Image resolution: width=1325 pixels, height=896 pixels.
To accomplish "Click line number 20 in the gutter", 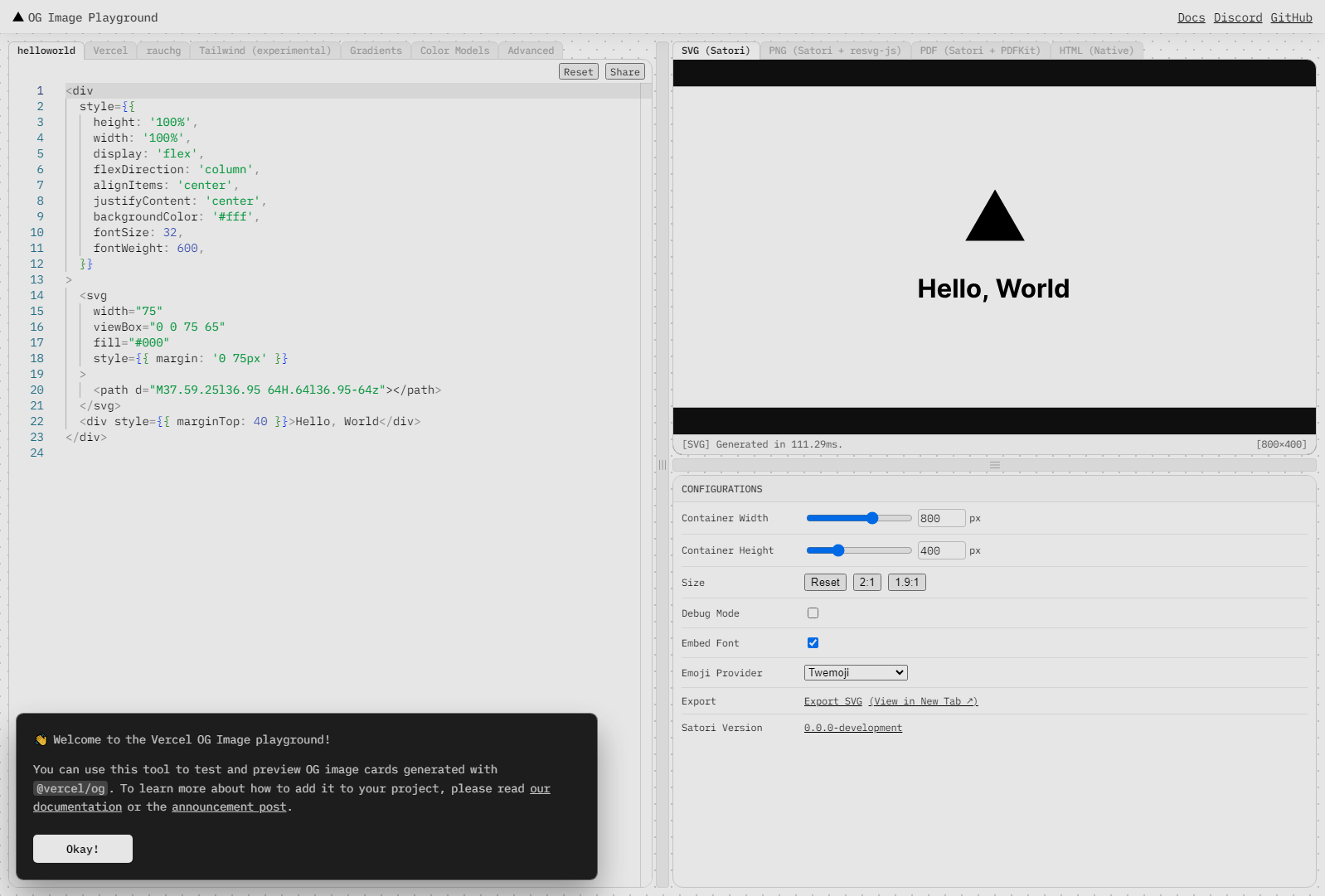I will [x=37, y=390].
